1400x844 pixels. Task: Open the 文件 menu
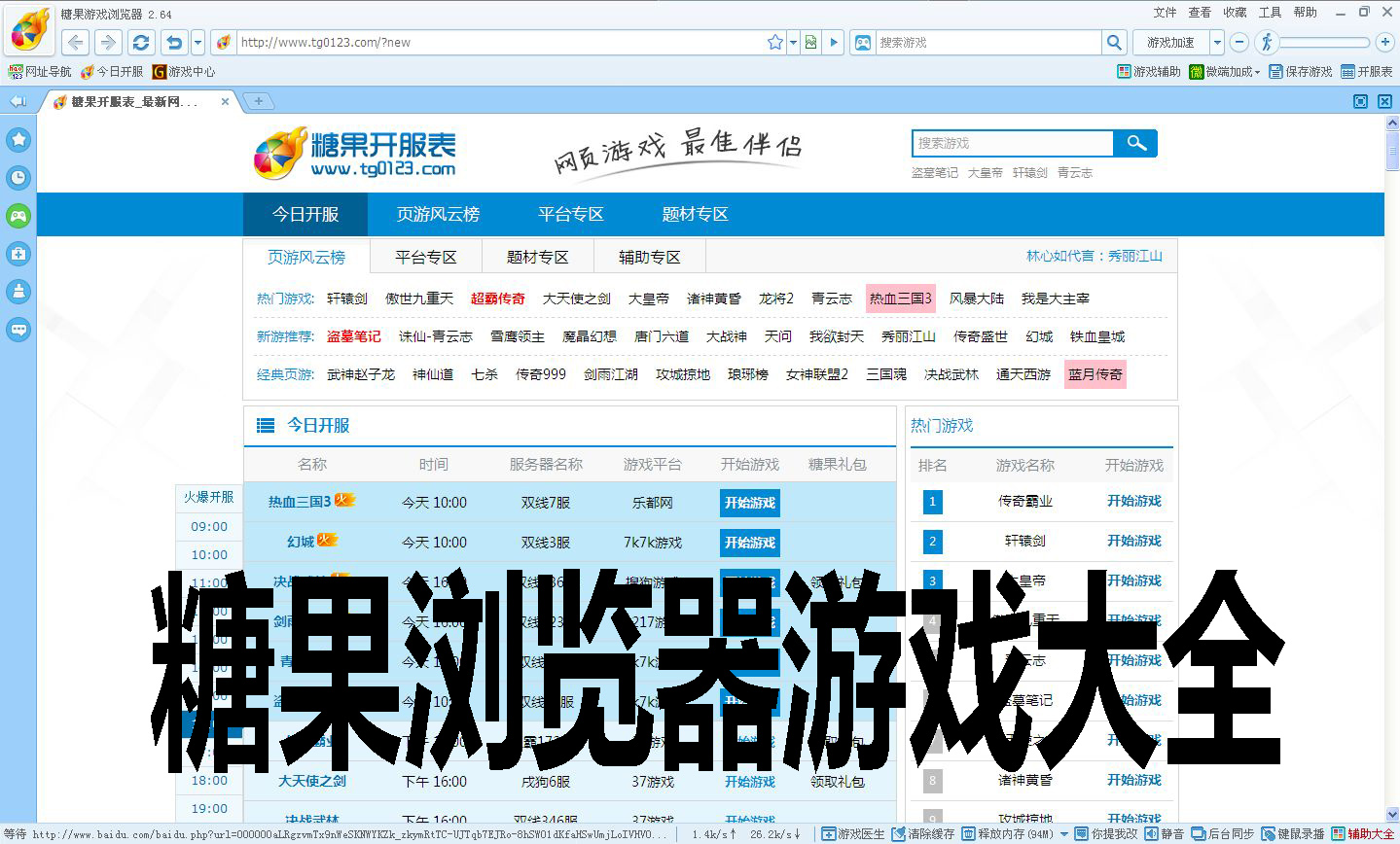pyautogui.click(x=1165, y=12)
